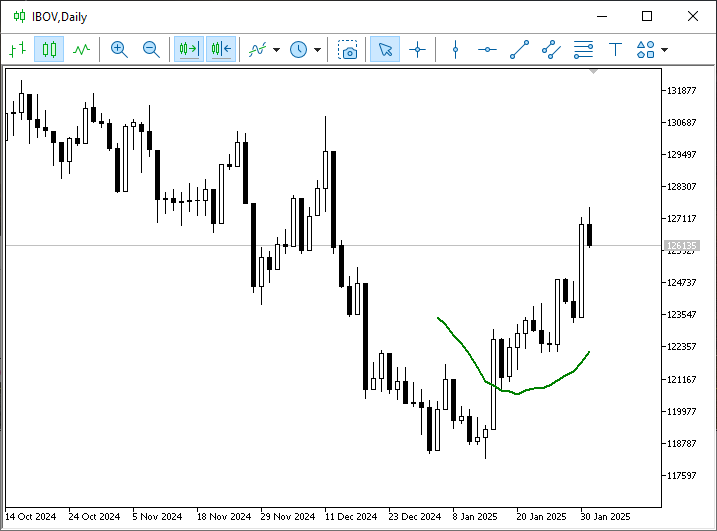Draw a horizontal line object

tap(487, 49)
